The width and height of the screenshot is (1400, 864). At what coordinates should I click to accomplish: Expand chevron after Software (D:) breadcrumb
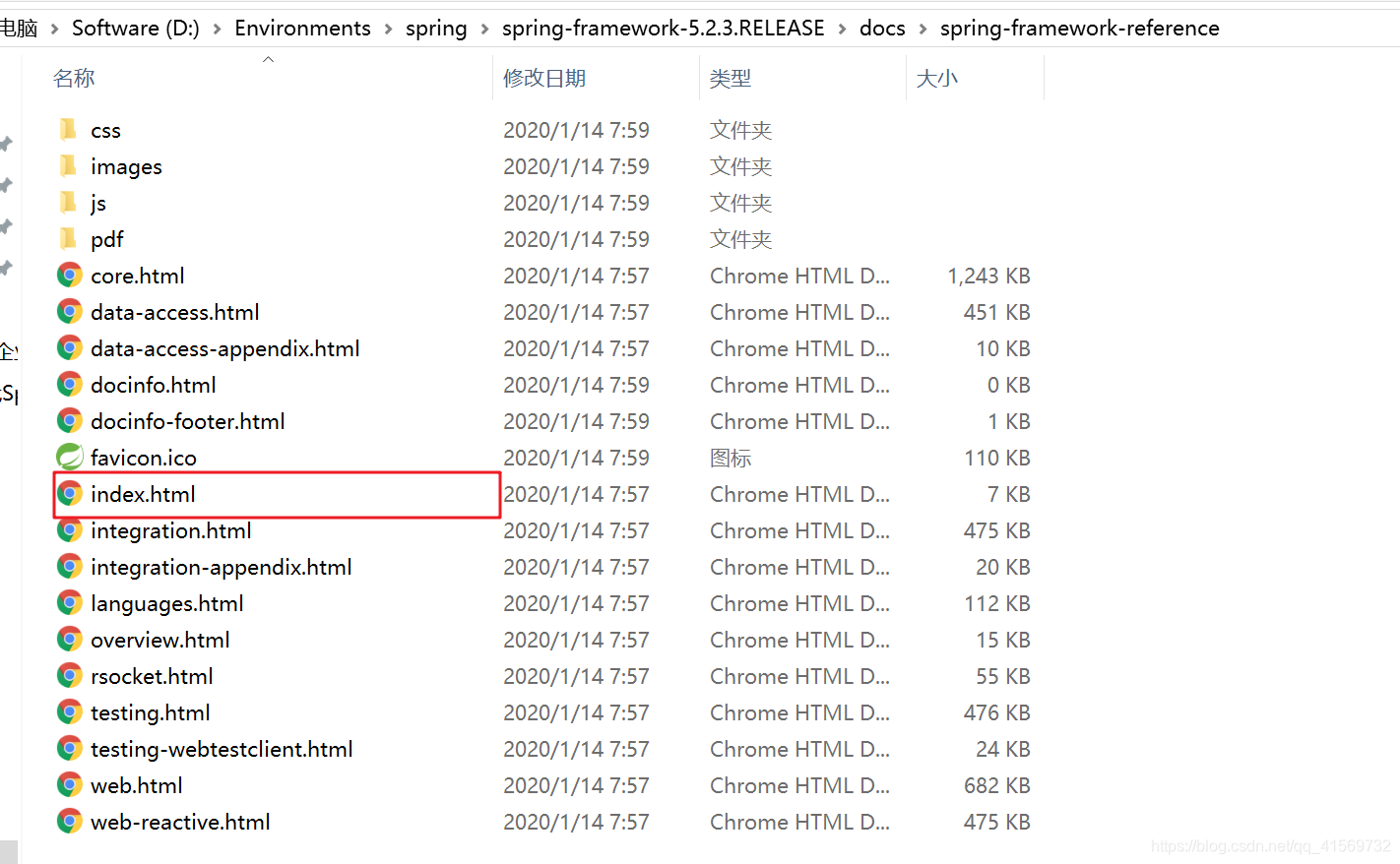217,29
